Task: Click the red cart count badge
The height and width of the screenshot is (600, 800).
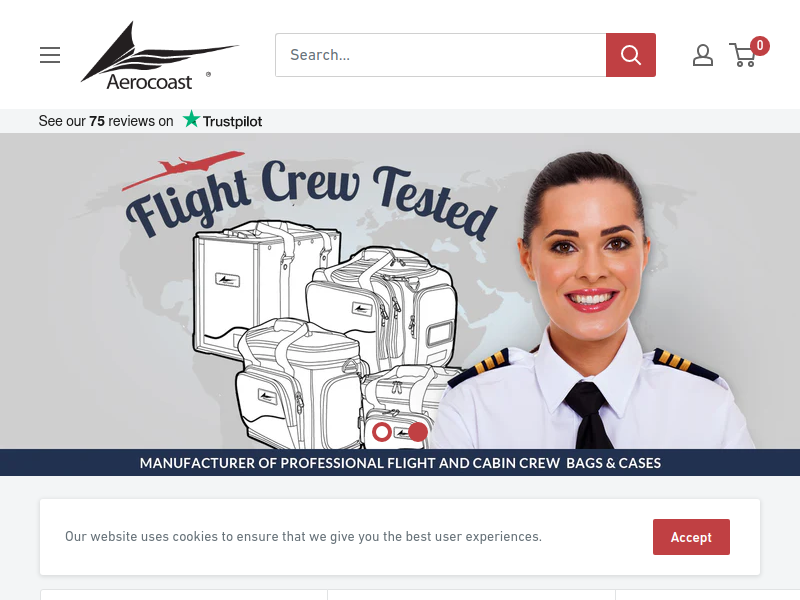Action: coord(760,46)
